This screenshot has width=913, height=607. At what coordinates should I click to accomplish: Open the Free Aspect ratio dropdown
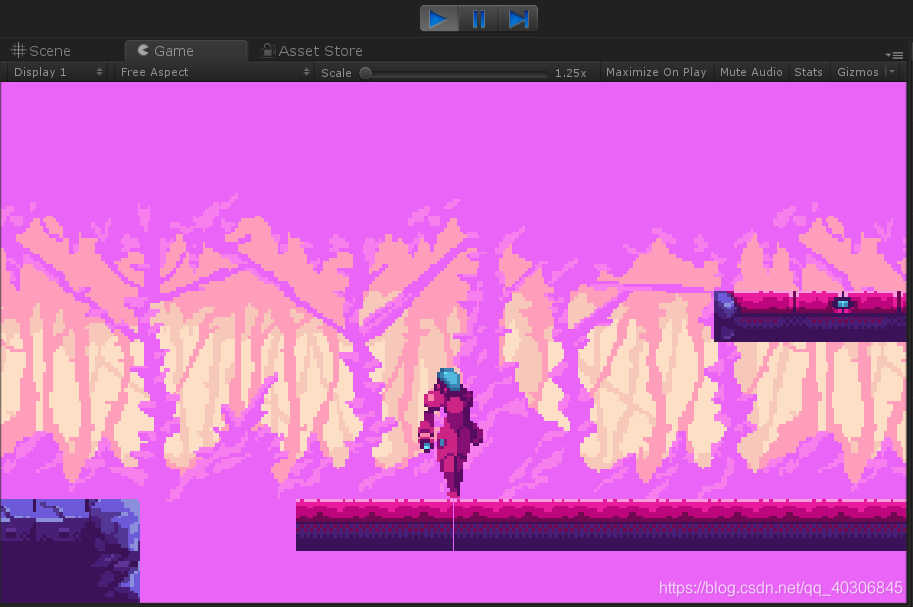pos(200,71)
